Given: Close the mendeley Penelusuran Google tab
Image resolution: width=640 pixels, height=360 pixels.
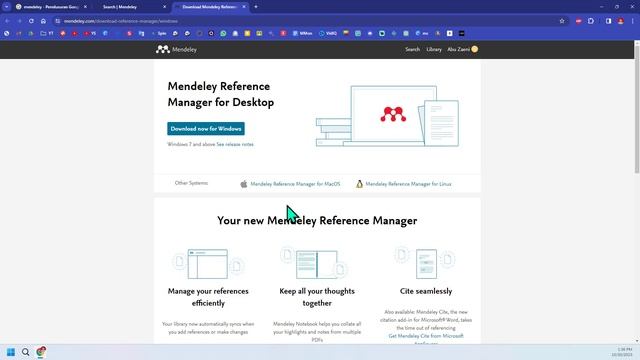Looking at the screenshot, I should (85, 7).
